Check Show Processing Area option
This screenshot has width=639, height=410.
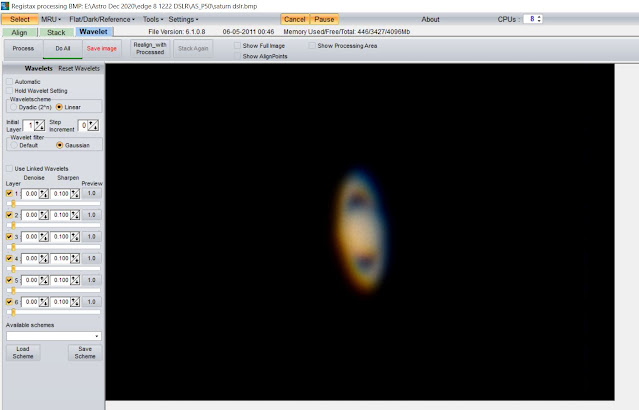[312, 45]
